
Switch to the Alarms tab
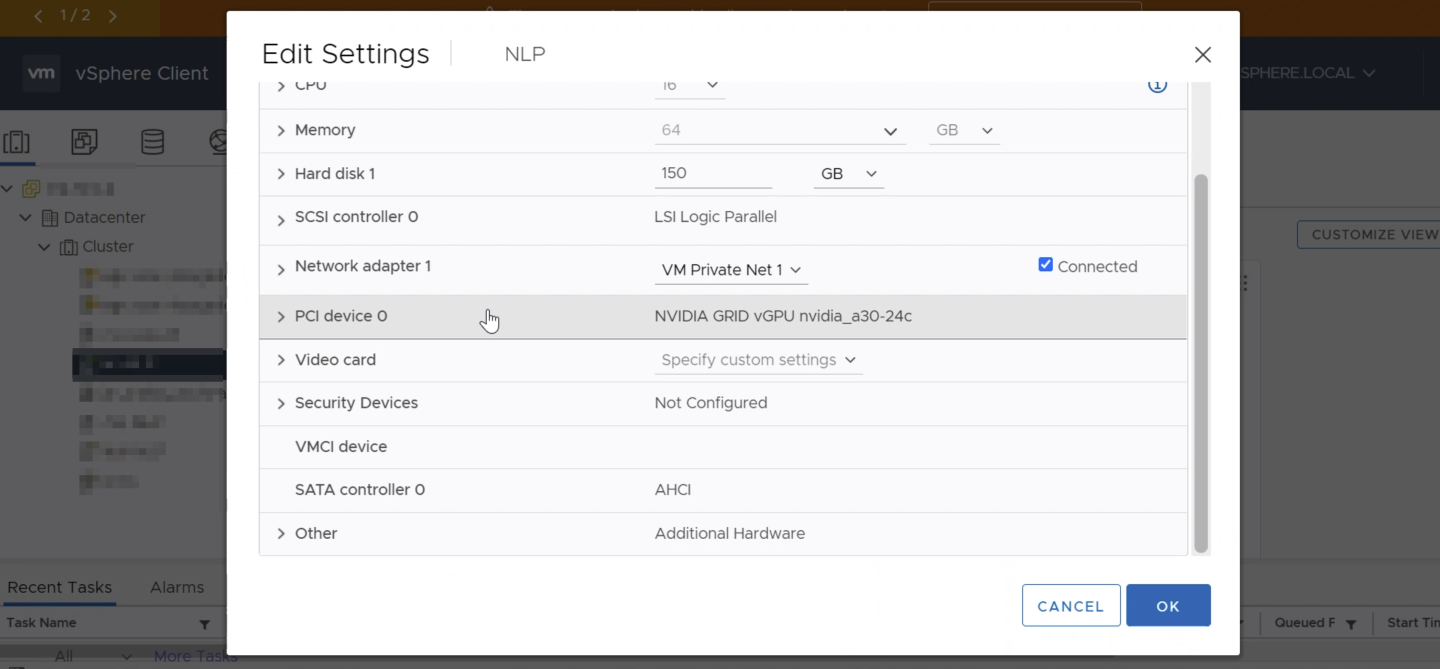coord(177,587)
